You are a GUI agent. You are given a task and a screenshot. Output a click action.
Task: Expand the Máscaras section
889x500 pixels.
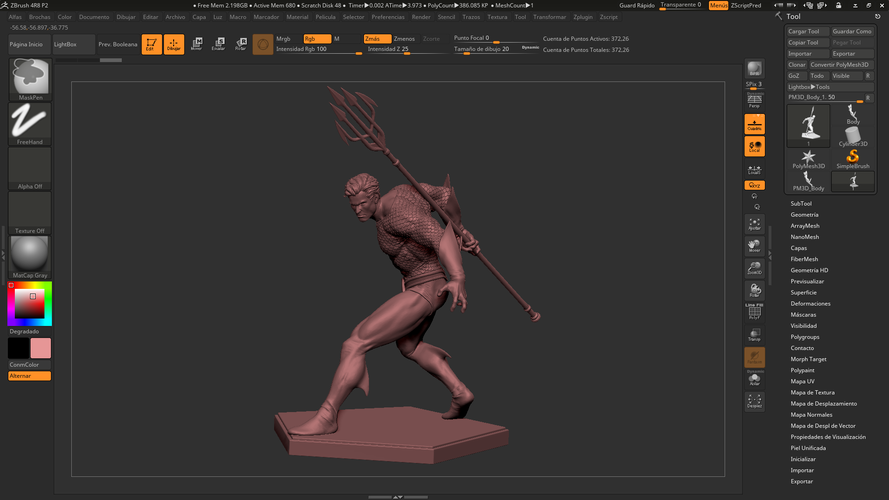(803, 315)
